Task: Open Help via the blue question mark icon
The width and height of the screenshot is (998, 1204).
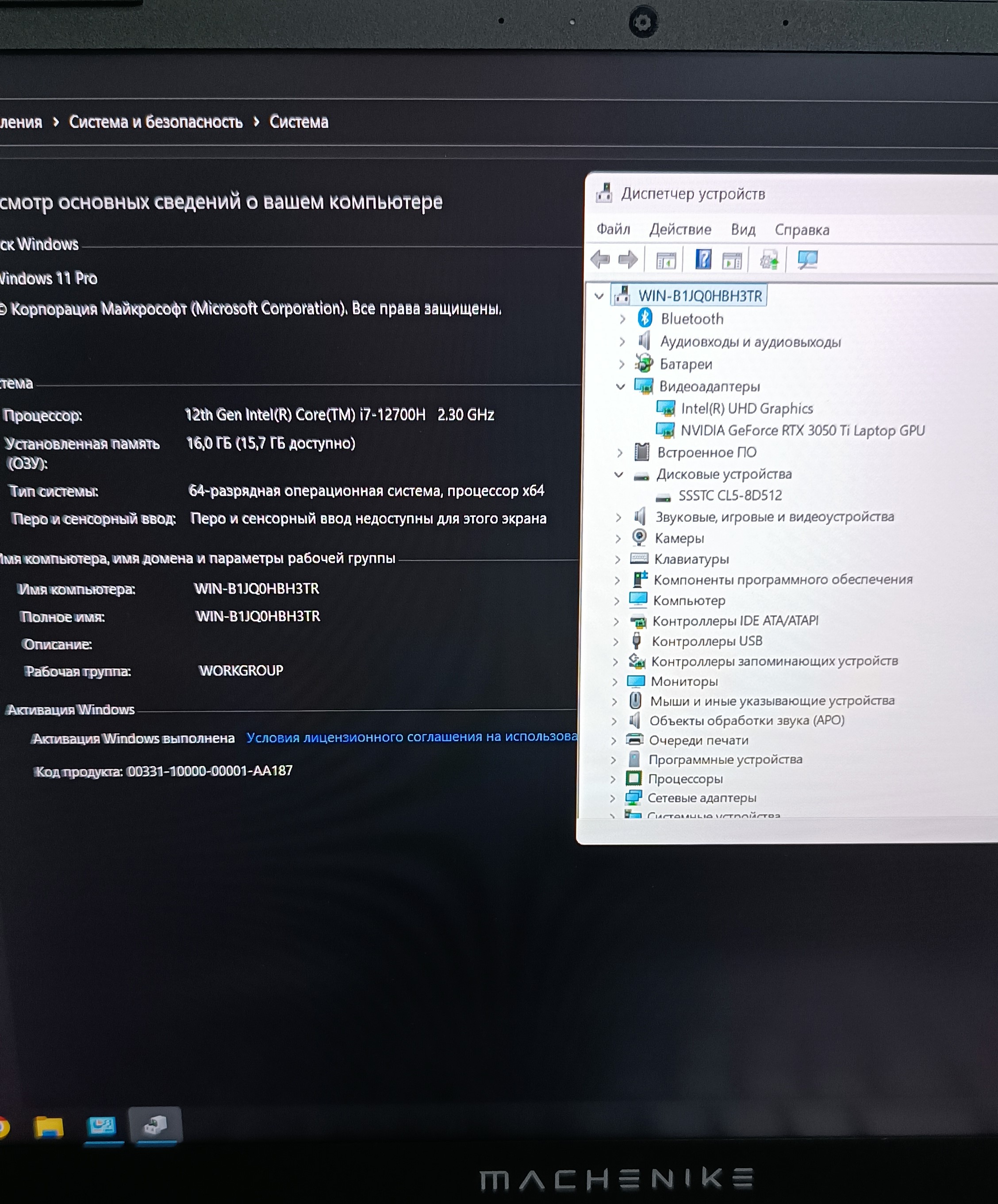Action: point(703,260)
